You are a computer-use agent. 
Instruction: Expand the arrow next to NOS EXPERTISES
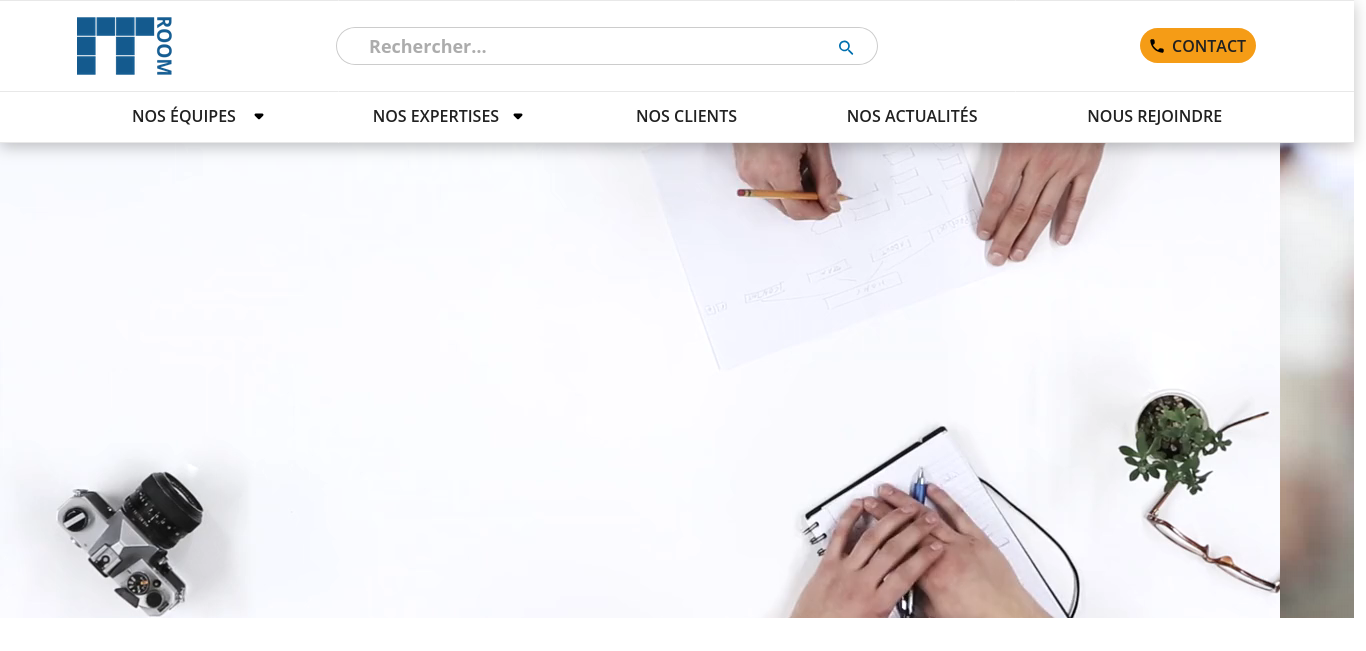pos(518,116)
